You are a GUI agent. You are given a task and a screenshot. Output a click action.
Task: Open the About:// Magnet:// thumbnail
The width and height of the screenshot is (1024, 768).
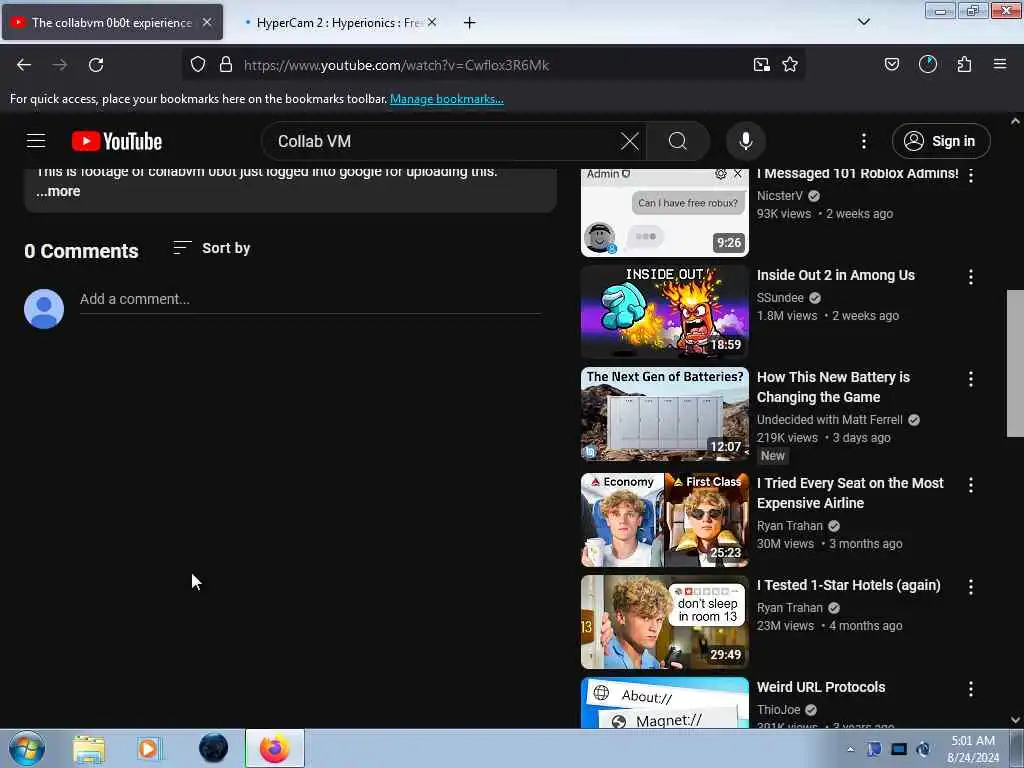pos(665,702)
